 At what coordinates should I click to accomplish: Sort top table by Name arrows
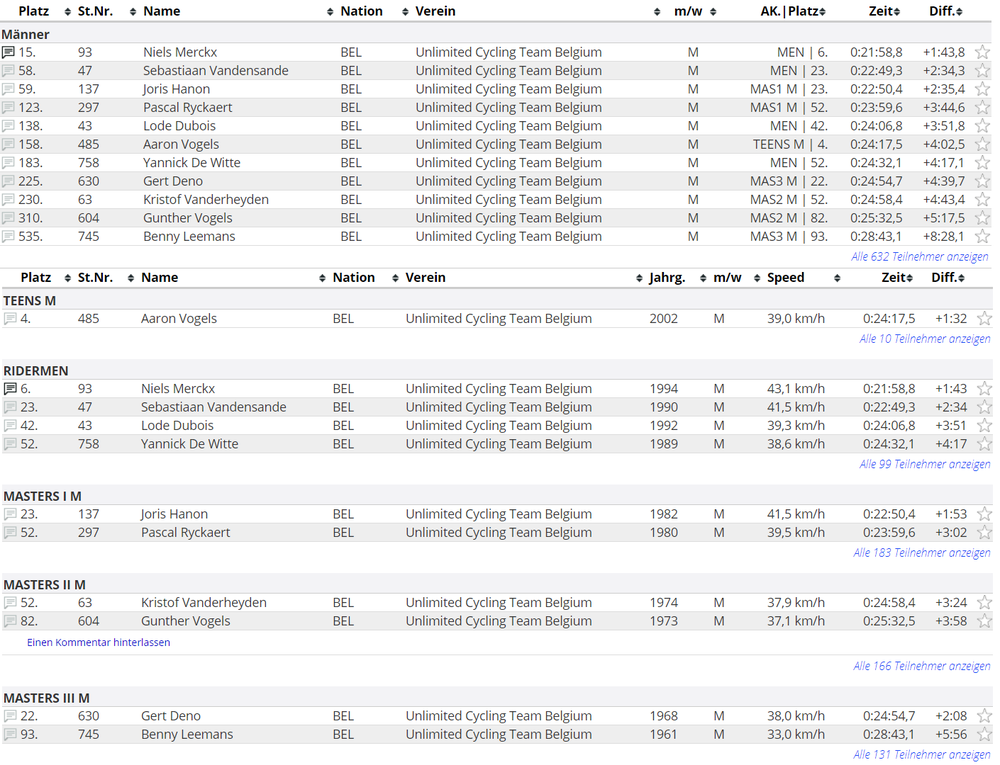point(330,12)
